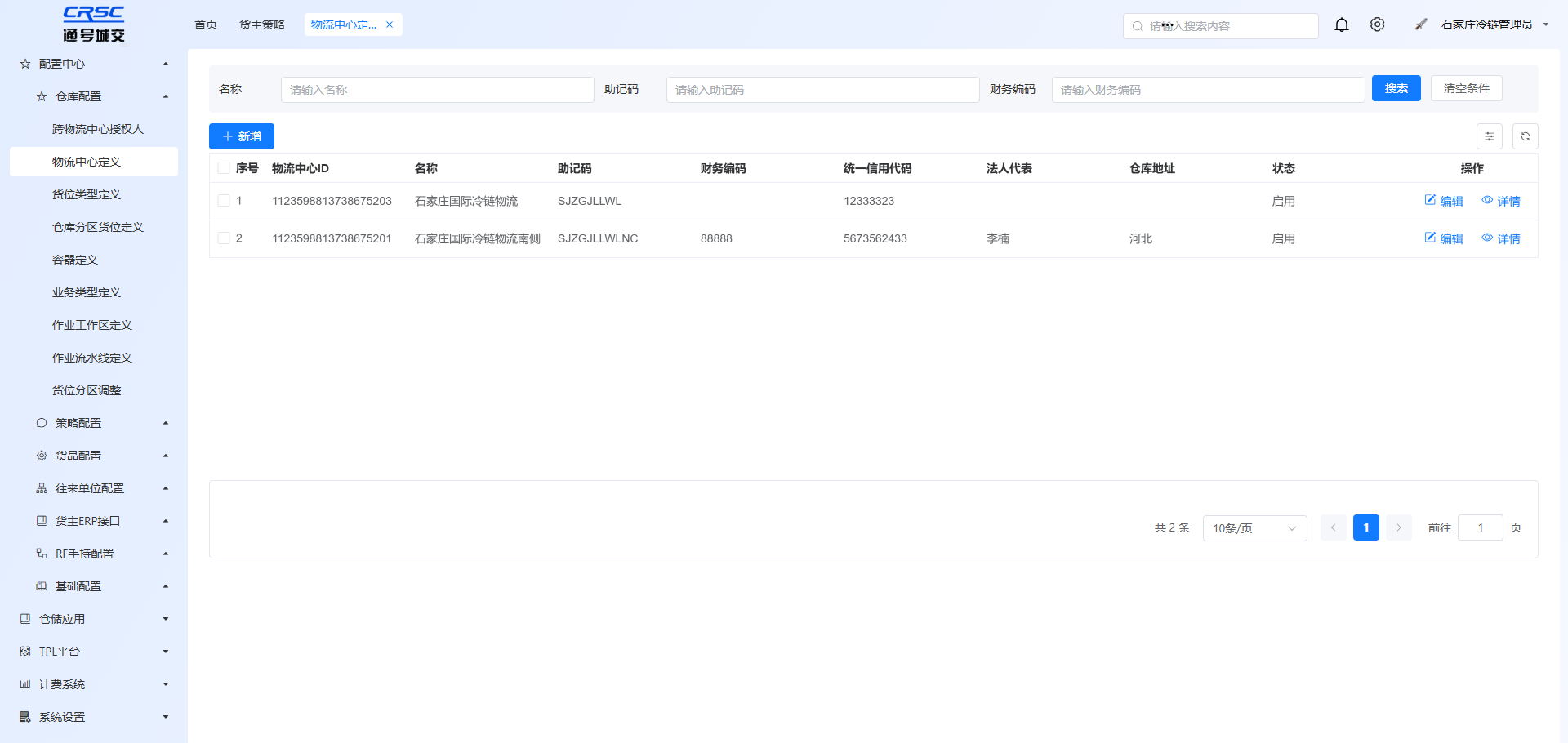Open 跨物流中心授权人 menu item

coord(94,129)
